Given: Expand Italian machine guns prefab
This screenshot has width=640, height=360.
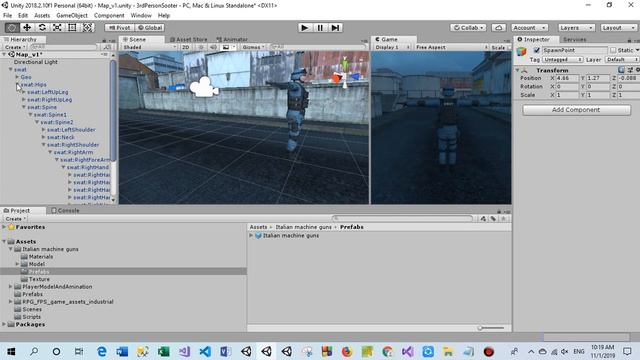Looking at the screenshot, I should click(251, 236).
